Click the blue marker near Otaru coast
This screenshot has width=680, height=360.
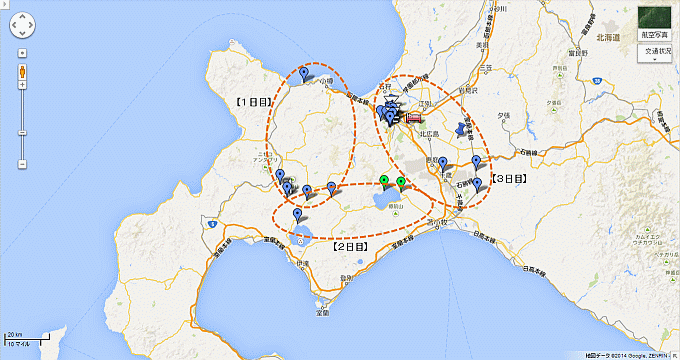click(x=304, y=74)
